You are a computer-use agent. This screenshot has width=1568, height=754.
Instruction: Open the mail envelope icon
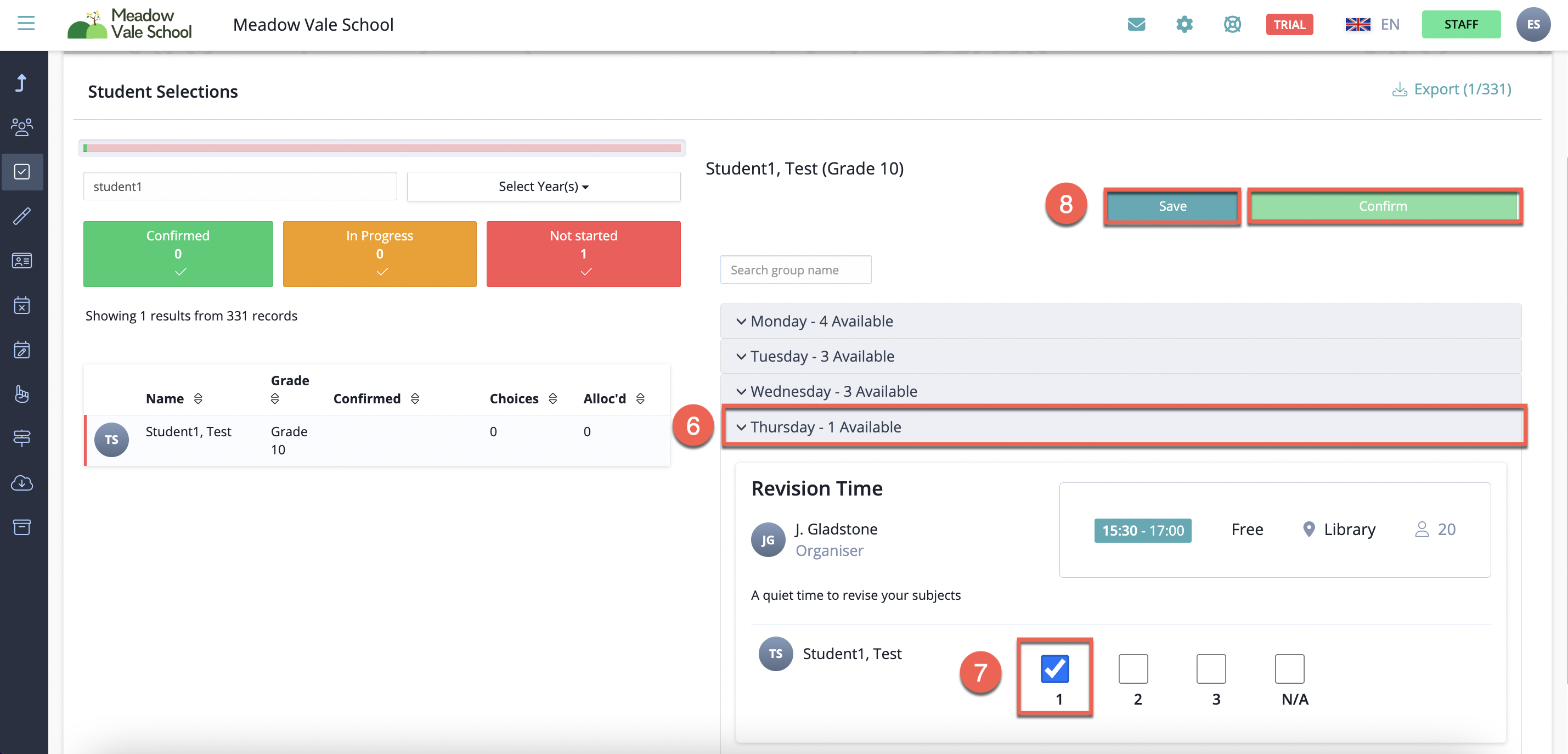[1136, 24]
